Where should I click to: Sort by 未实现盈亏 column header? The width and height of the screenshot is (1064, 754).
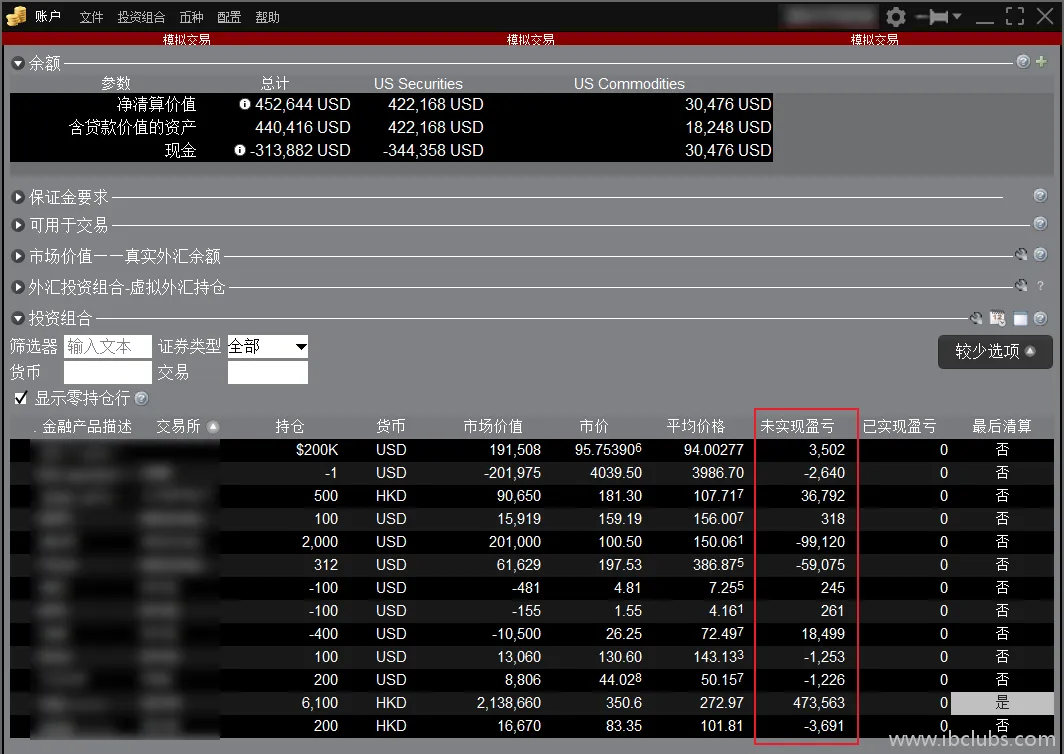click(797, 426)
